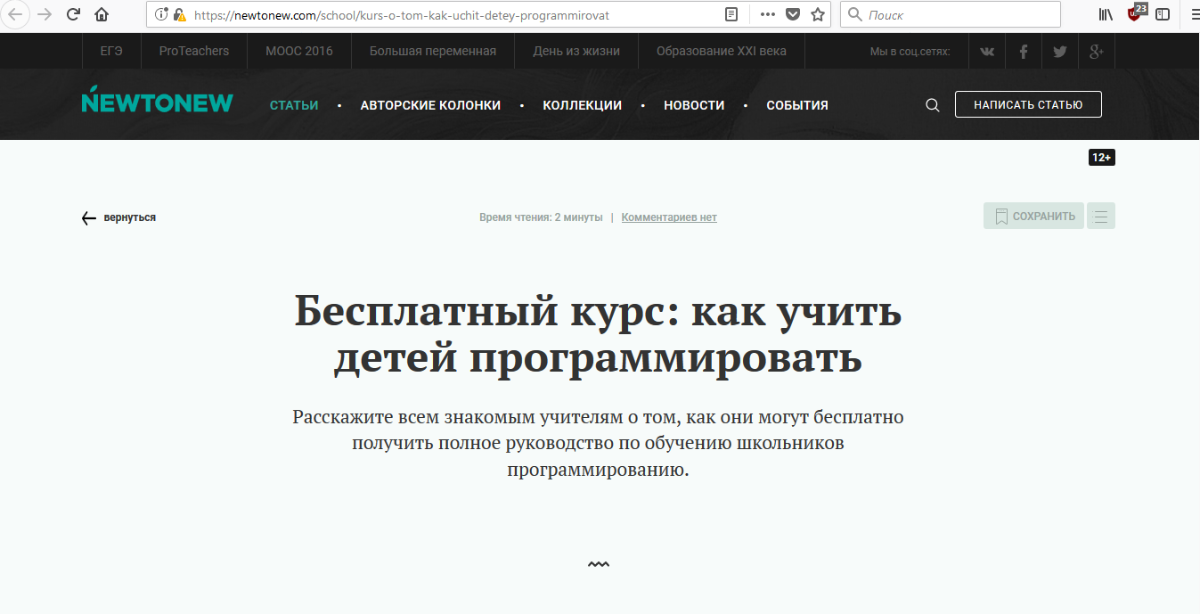Toggle Firefox reader view icon
This screenshot has width=1200, height=614.
(732, 15)
